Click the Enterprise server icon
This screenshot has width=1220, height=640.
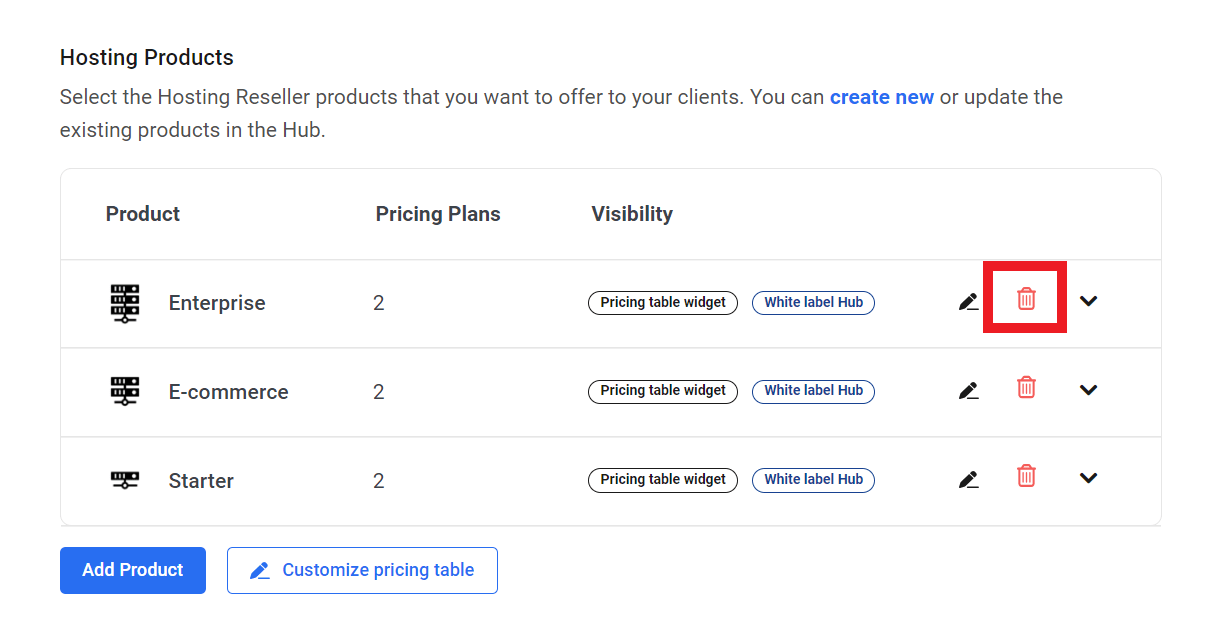[125, 303]
